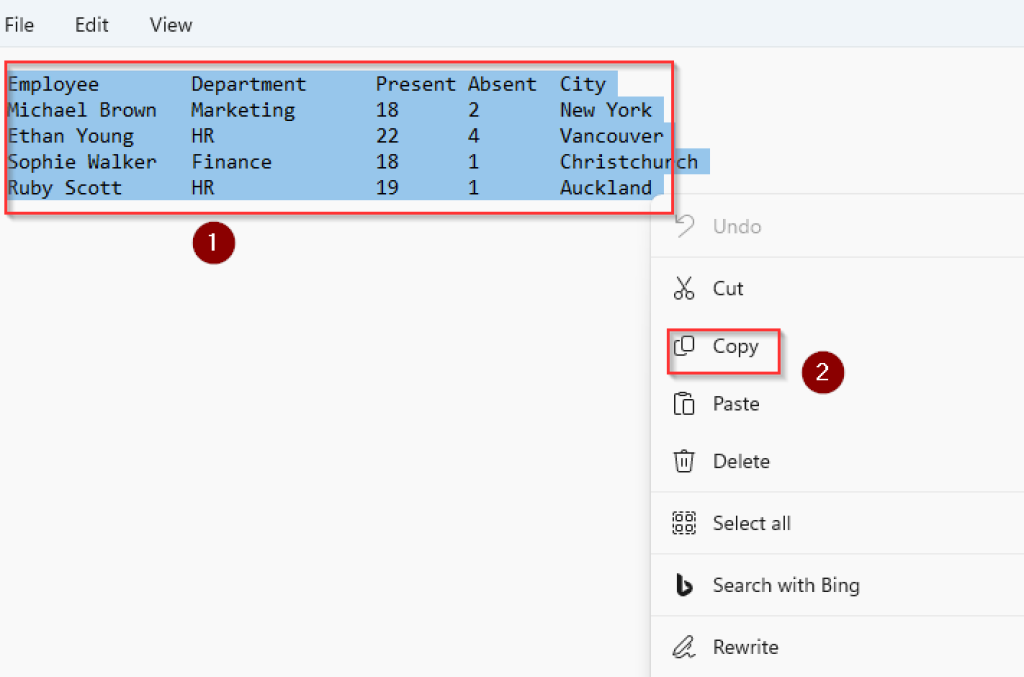Click the word Employee in the text
1024x677 pixels.
coord(53,84)
